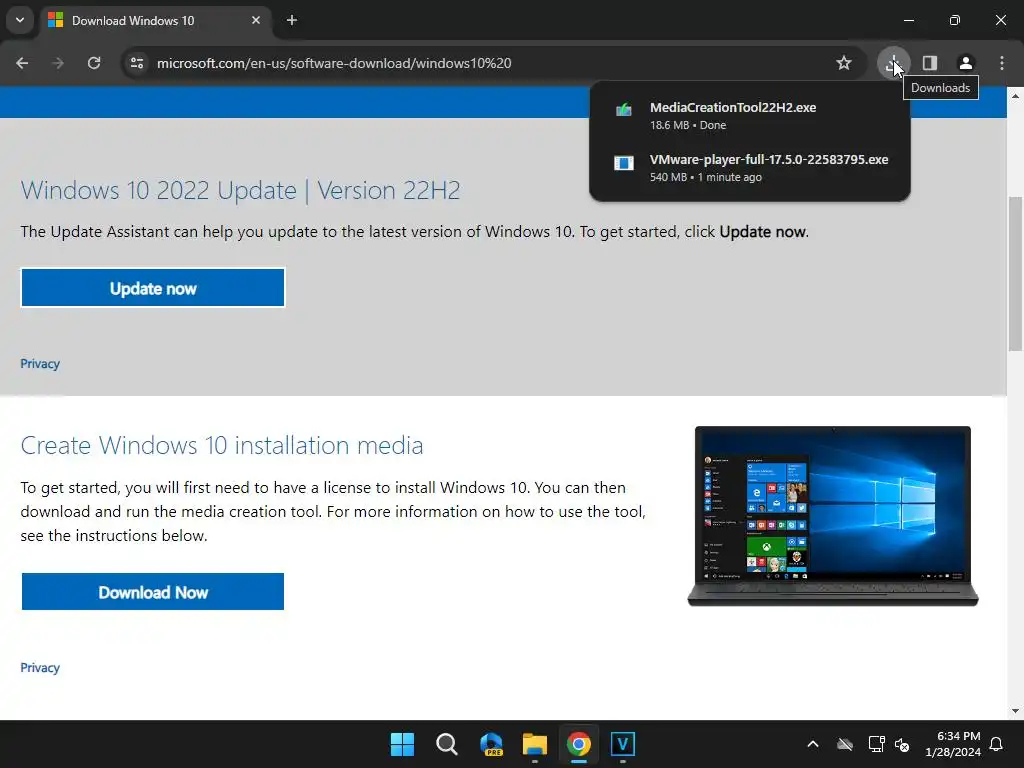
Task: Open taskbar Search icon
Action: pos(447,744)
